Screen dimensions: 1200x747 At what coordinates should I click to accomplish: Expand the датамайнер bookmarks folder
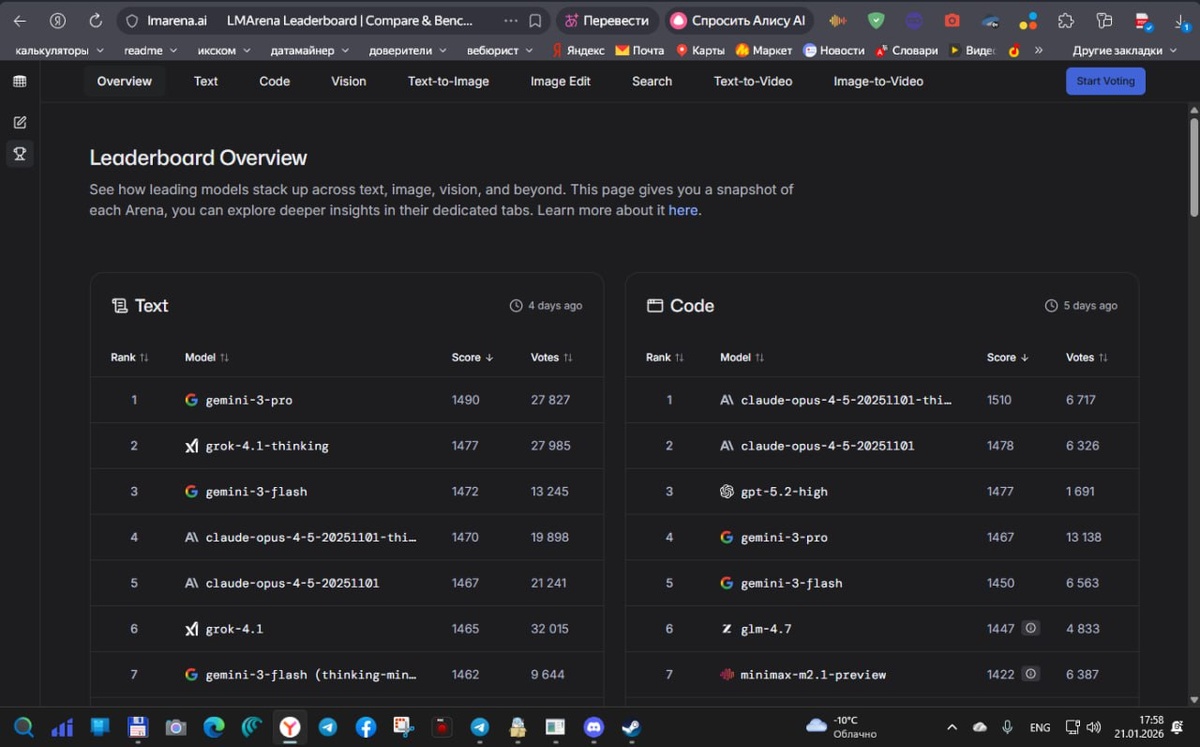309,50
